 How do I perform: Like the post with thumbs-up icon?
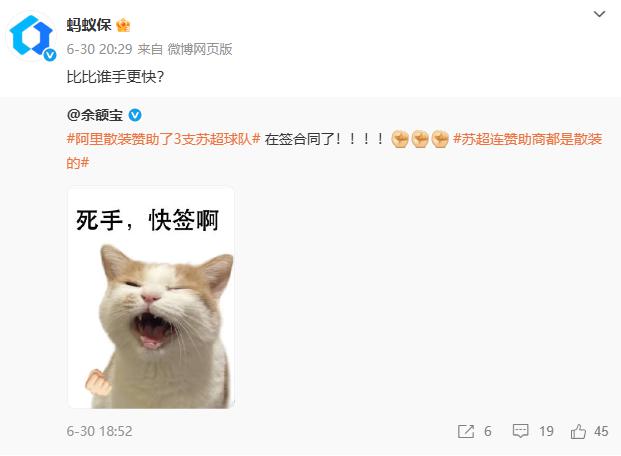click(x=578, y=431)
